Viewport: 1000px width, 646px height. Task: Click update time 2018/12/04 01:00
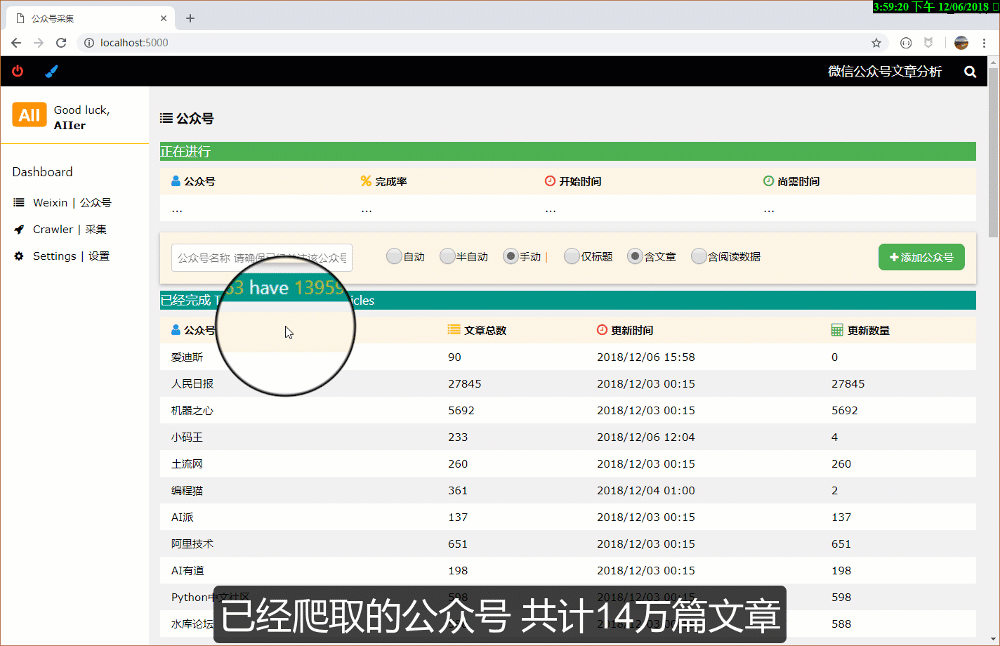pos(645,490)
